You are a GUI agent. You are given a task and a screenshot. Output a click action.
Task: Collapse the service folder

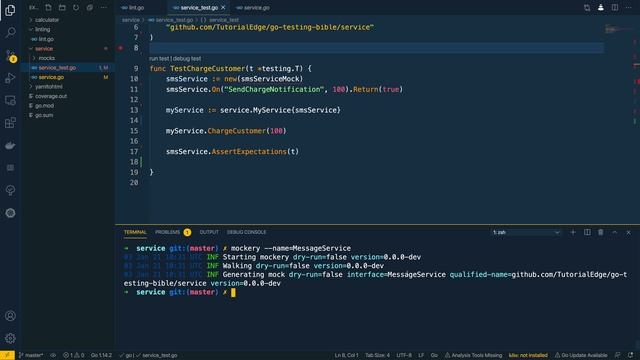pos(44,49)
